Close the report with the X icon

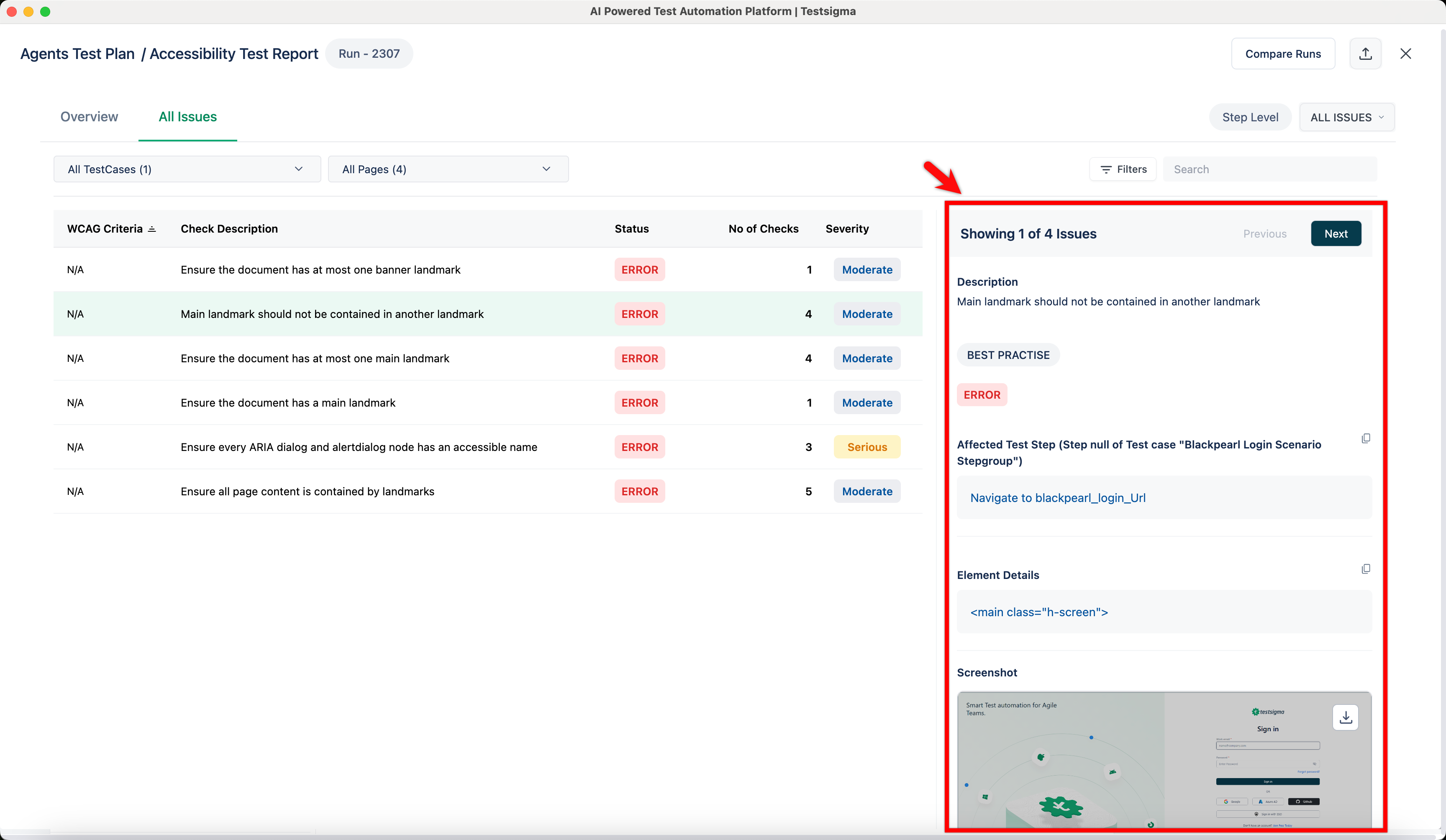1405,54
